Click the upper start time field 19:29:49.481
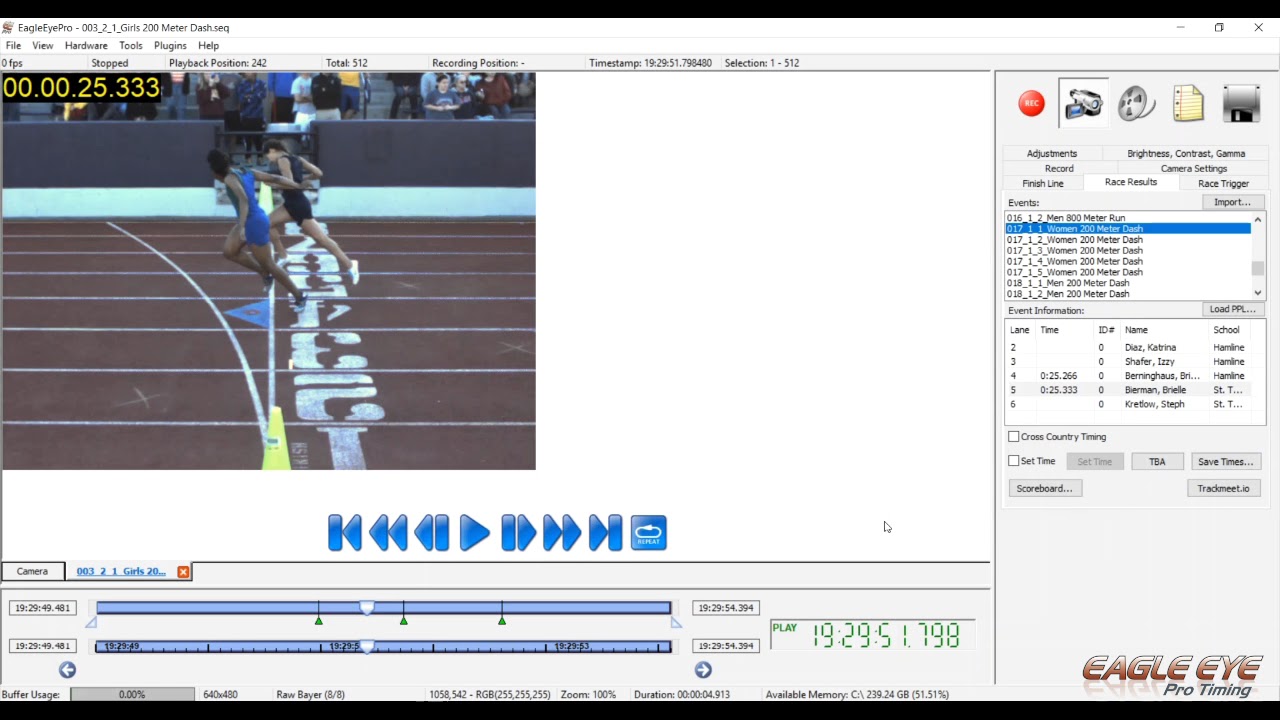 click(x=43, y=608)
